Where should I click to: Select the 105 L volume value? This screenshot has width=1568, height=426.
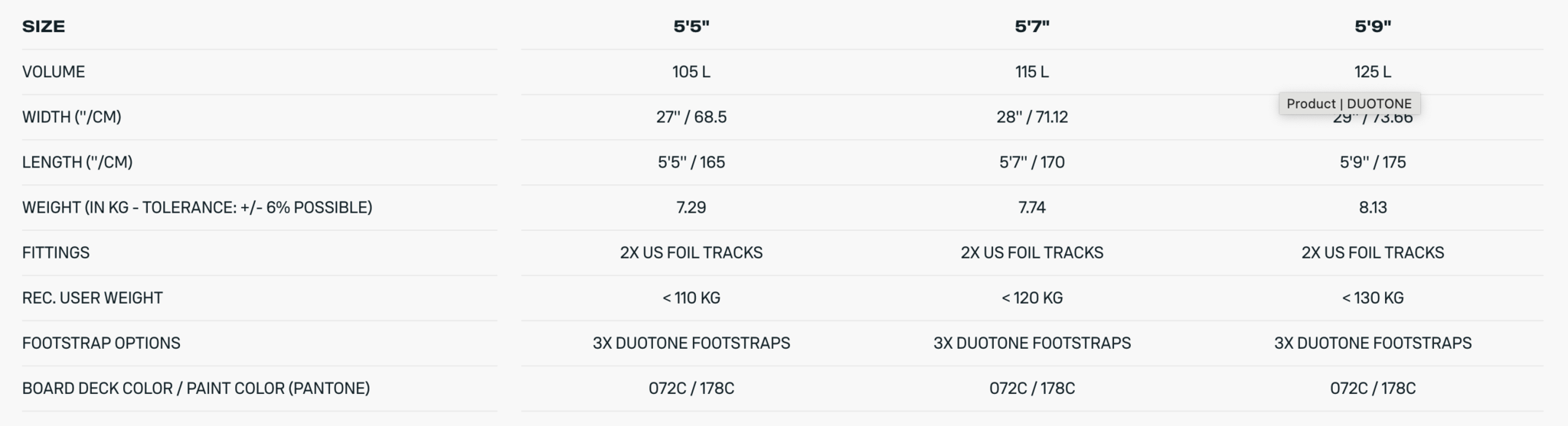coord(691,72)
